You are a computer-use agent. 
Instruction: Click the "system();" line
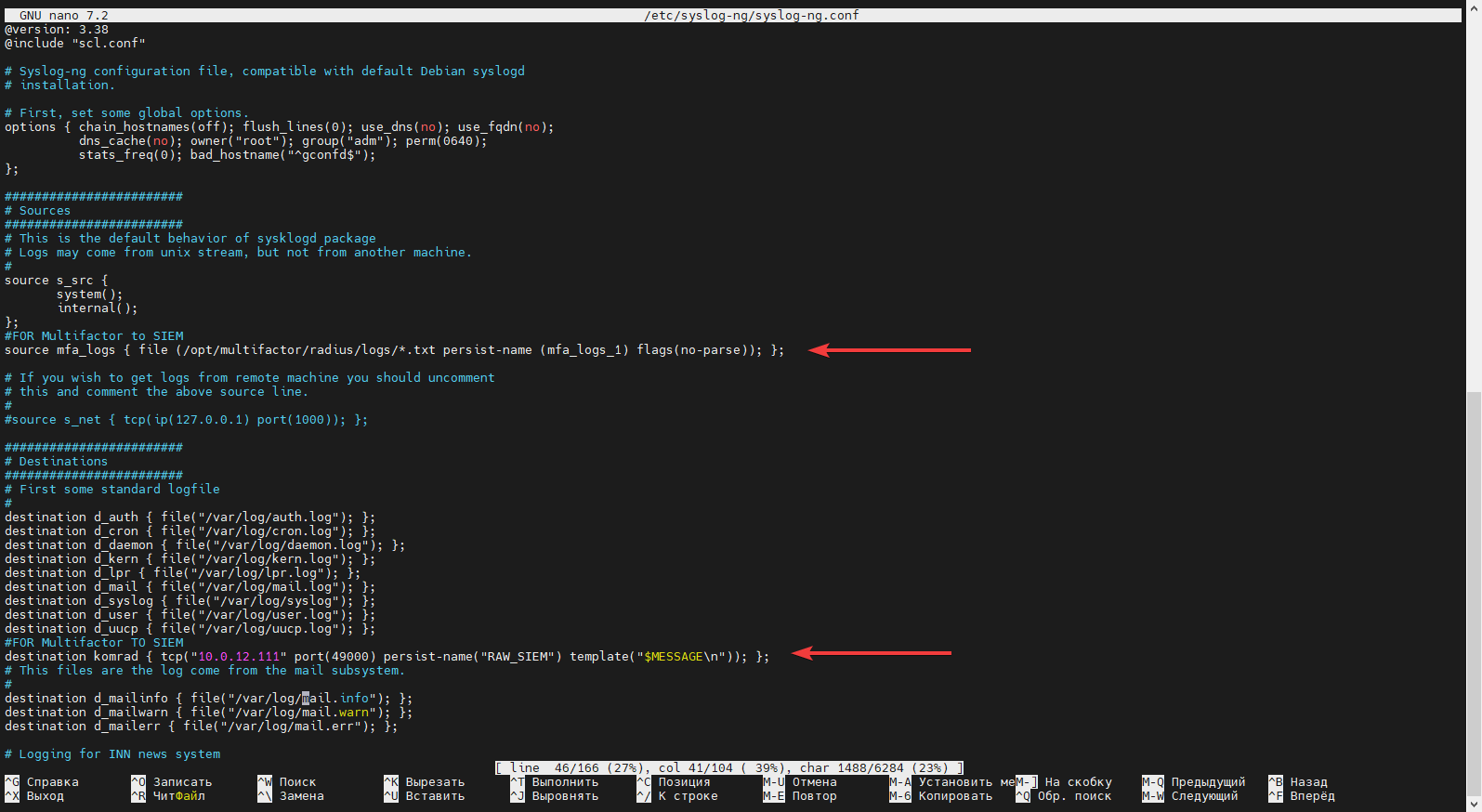(x=90, y=295)
